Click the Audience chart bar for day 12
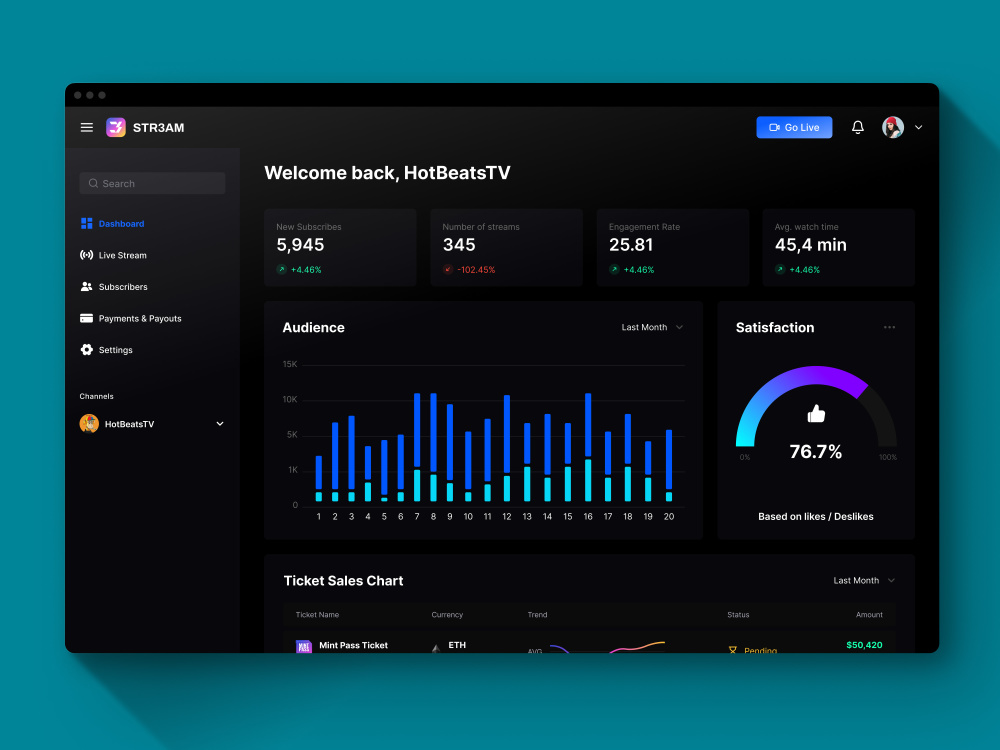 click(x=507, y=448)
